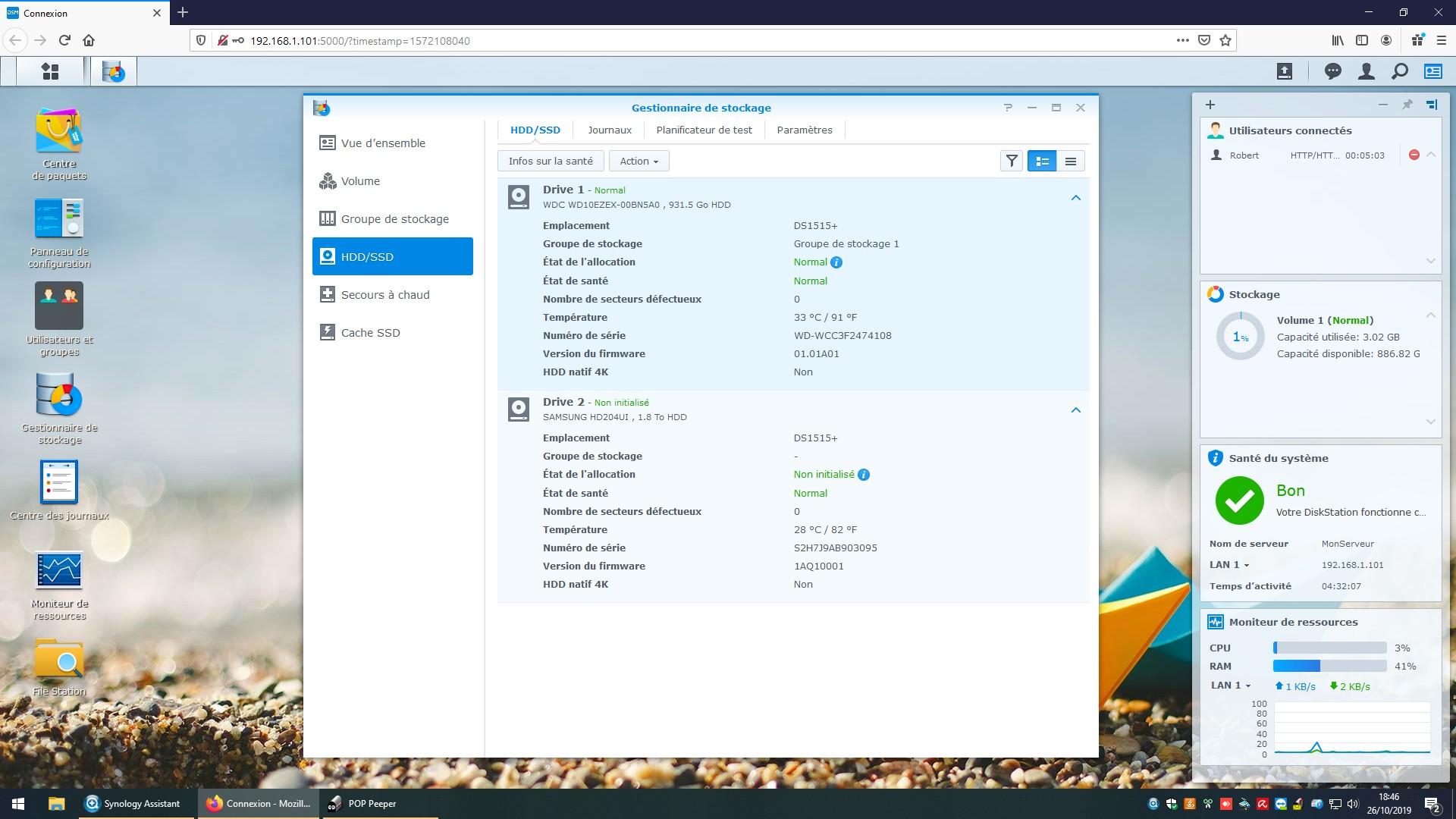Open the upload queue icon in DSM taskbar

[1284, 71]
